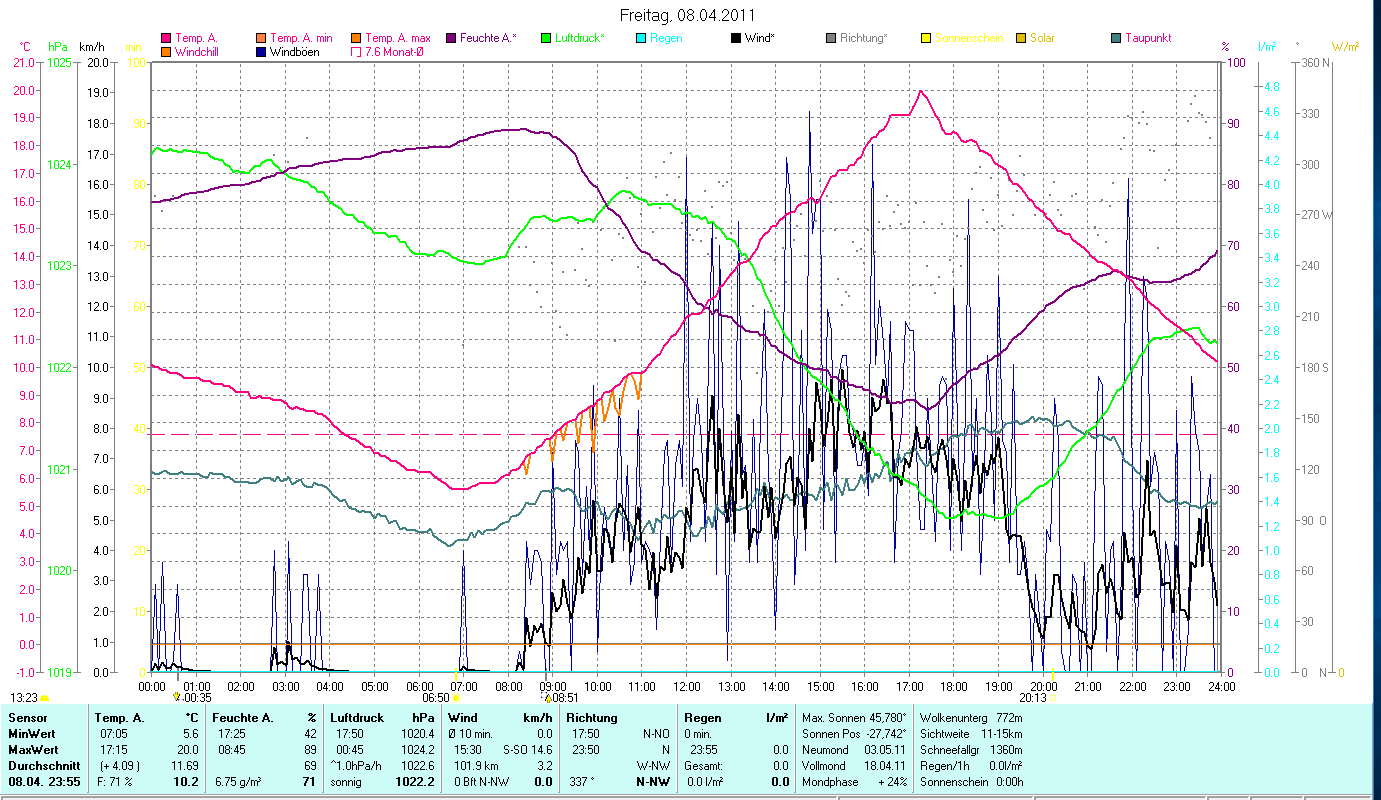
Task: Click the black Wind legend square
Action: (736, 38)
